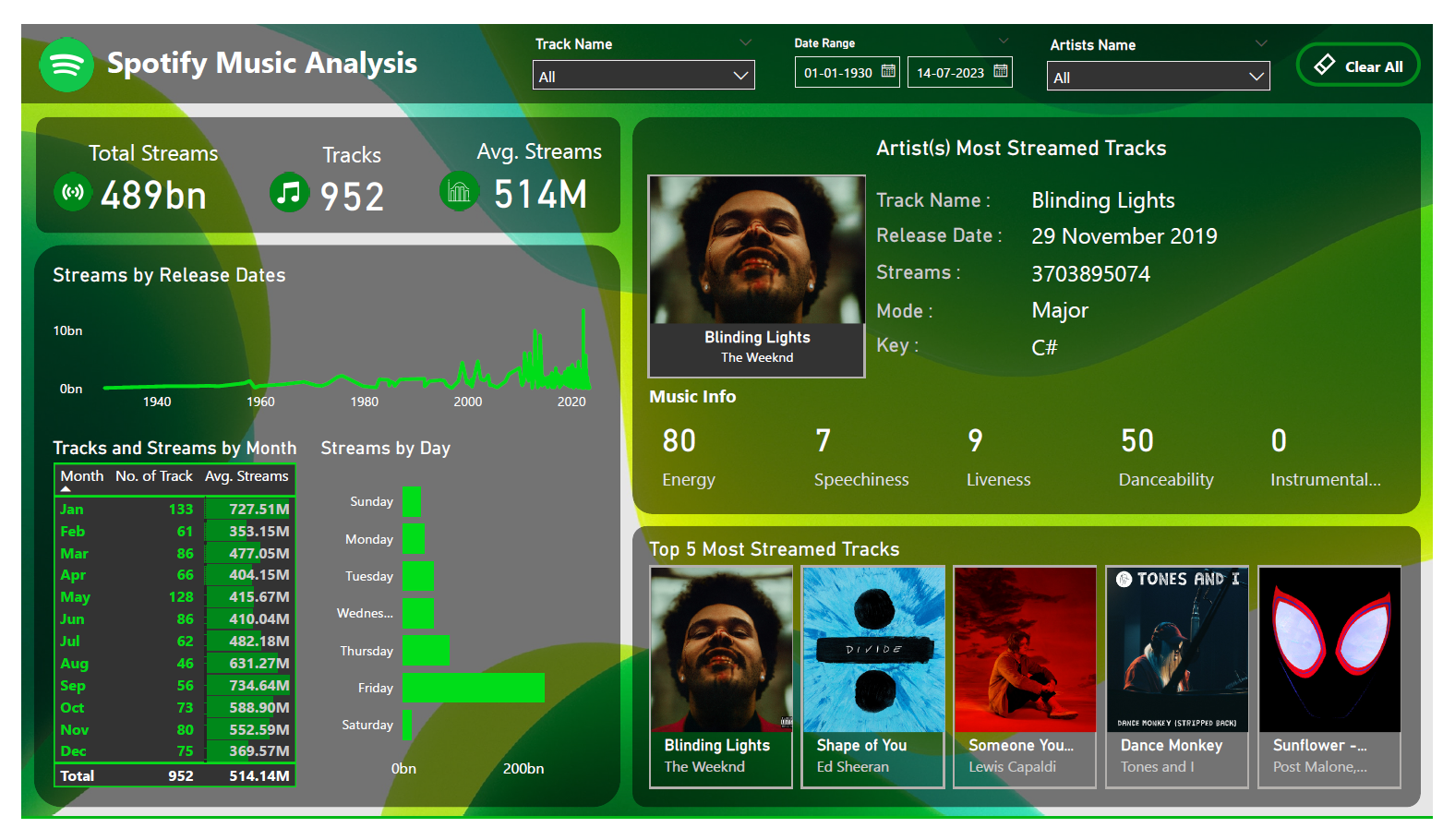
Task: Select the Friday bar in Streams by Day
Action: 473,688
